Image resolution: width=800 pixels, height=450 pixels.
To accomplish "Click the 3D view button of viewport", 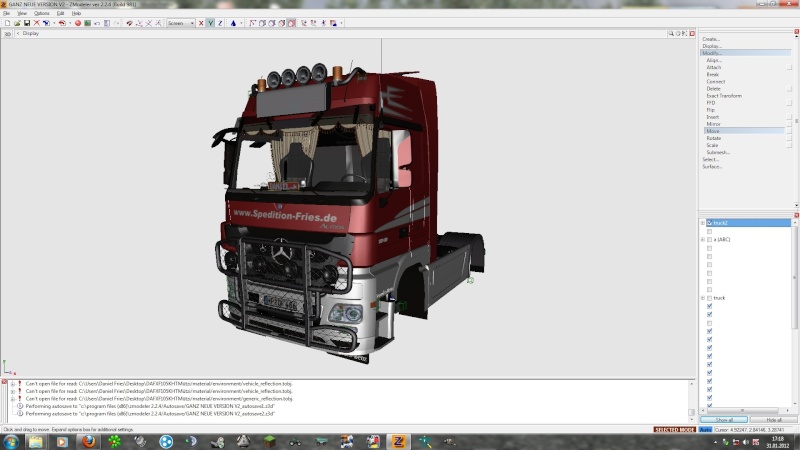I will coord(7,34).
